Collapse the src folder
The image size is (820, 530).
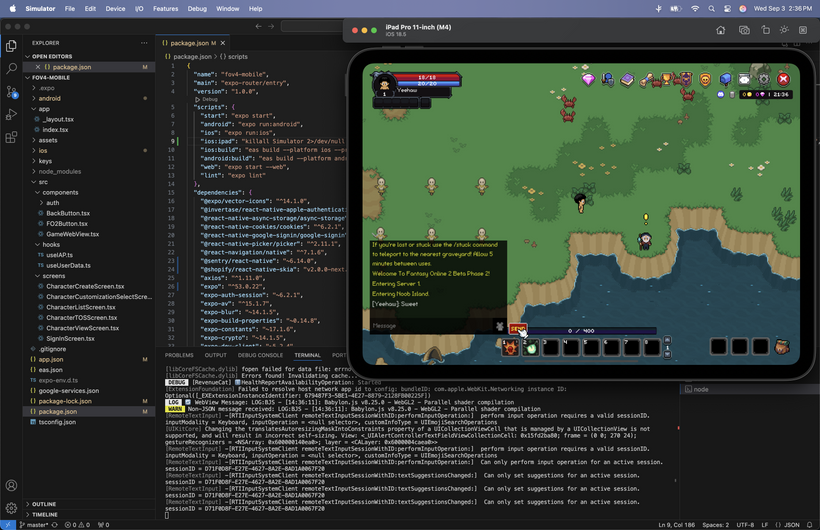pyautogui.click(x=43, y=182)
